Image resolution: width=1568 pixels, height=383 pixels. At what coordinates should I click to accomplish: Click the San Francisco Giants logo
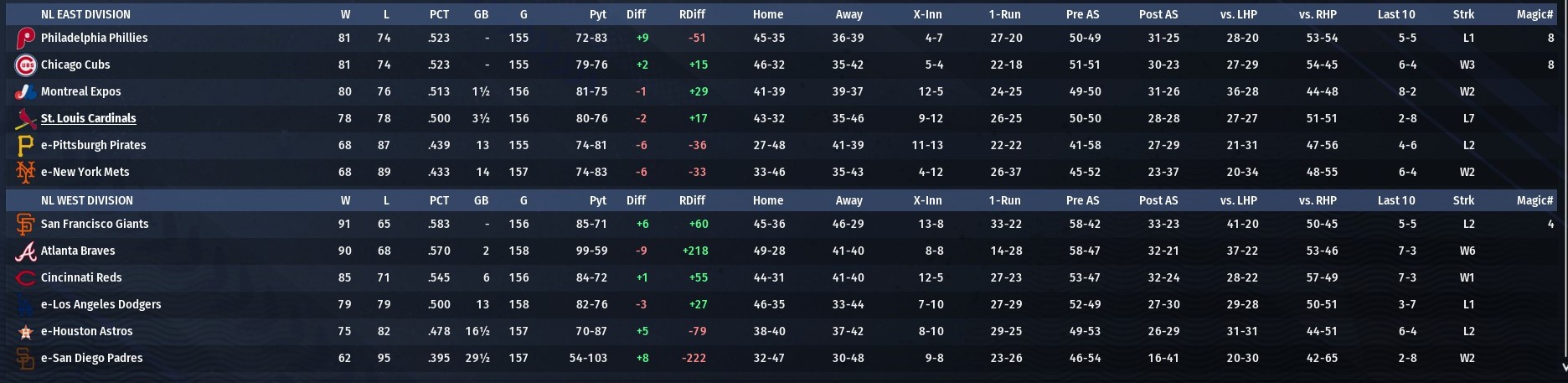26,225
